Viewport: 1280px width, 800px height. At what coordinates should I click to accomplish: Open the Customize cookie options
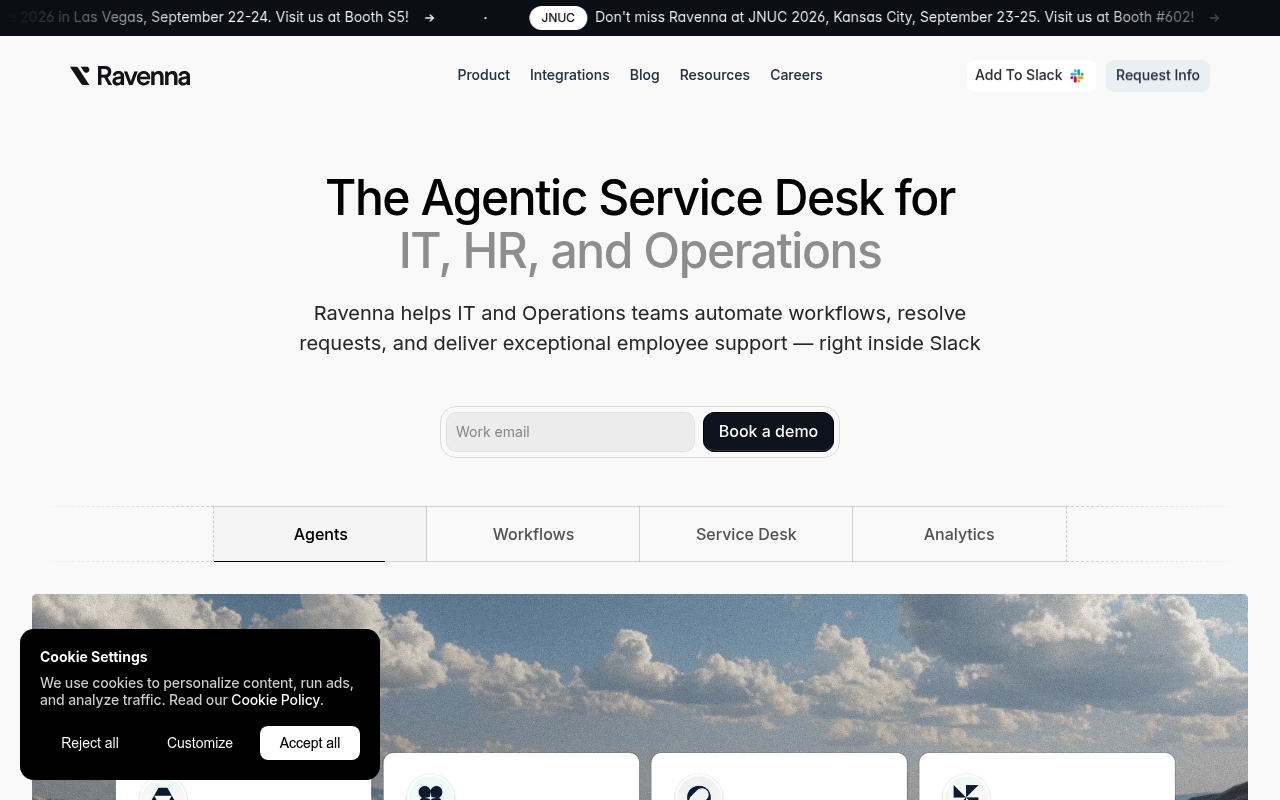(x=200, y=743)
